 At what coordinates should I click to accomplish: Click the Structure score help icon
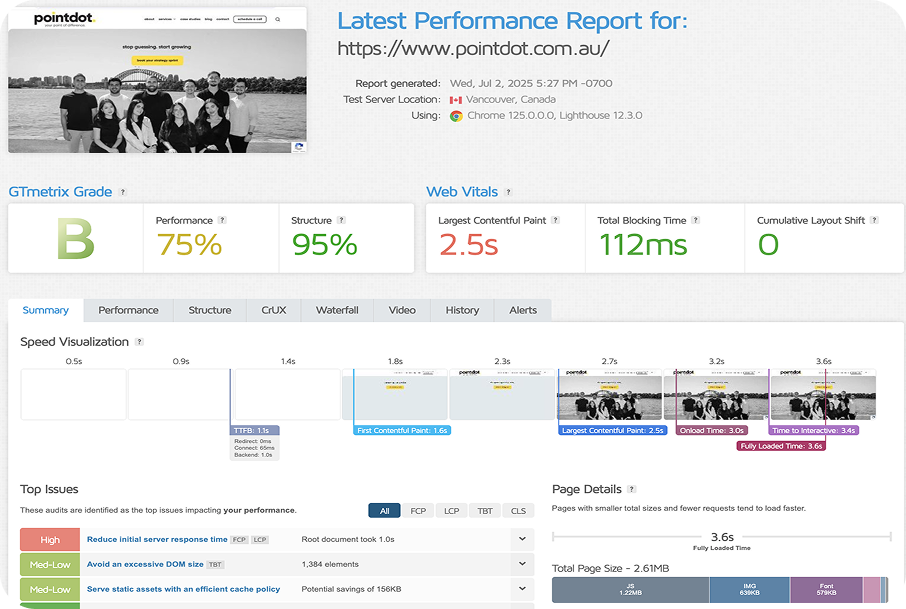tap(341, 220)
